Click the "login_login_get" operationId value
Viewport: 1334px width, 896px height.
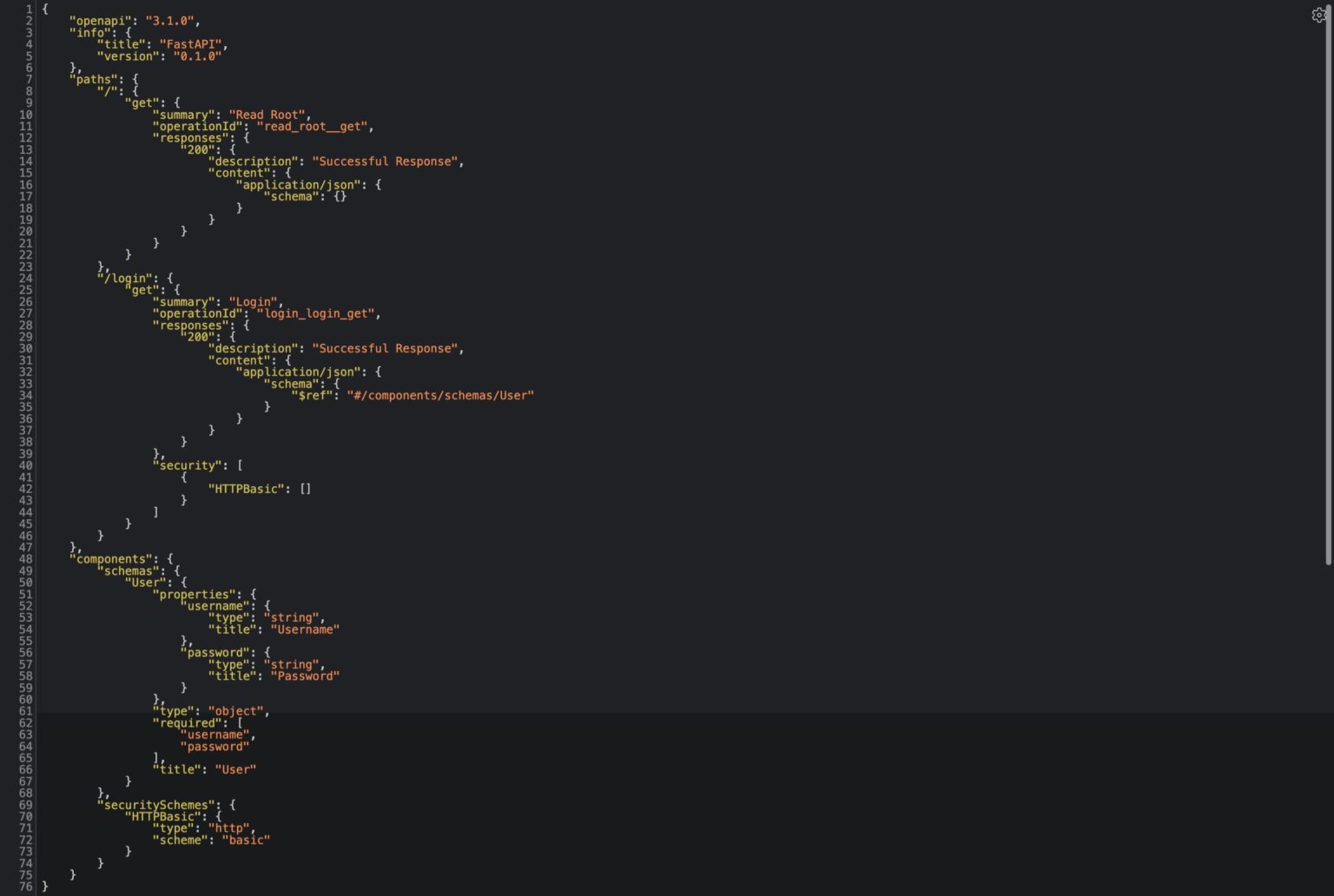[x=318, y=313]
